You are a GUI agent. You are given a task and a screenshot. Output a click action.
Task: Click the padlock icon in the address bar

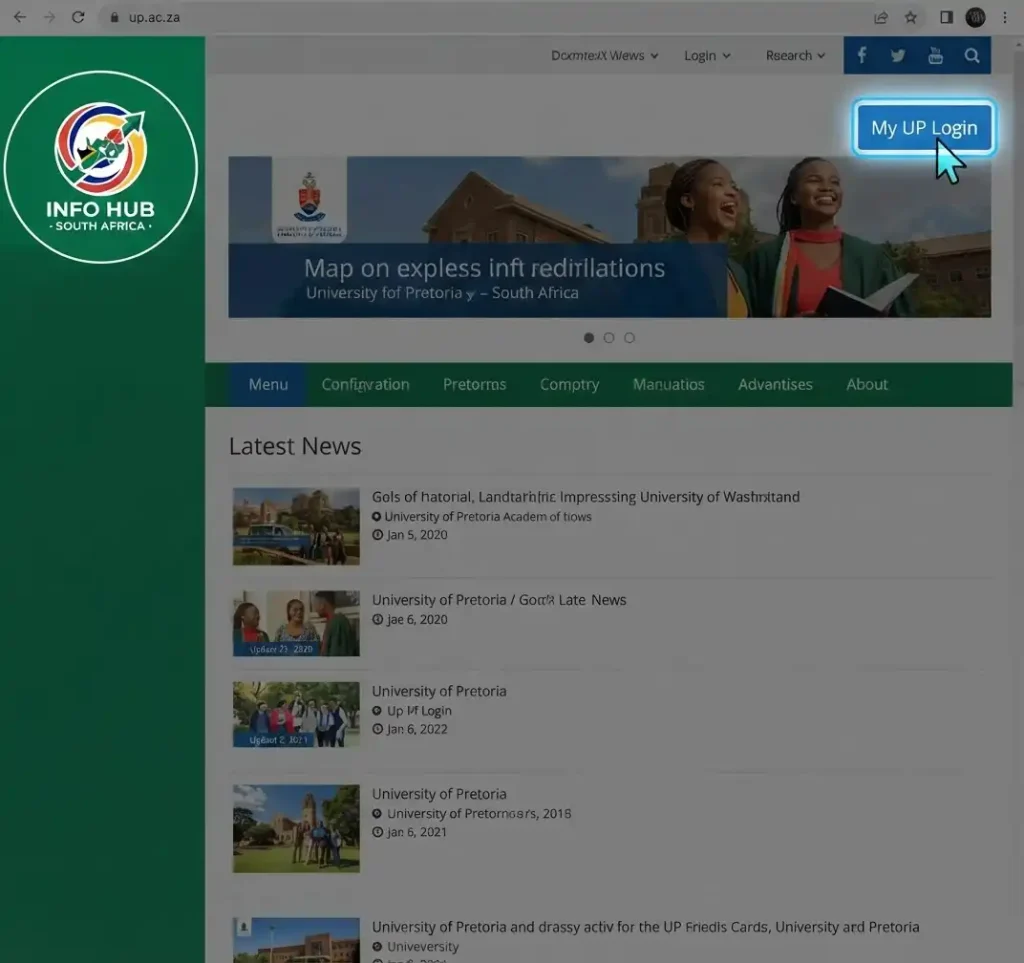[x=114, y=18]
